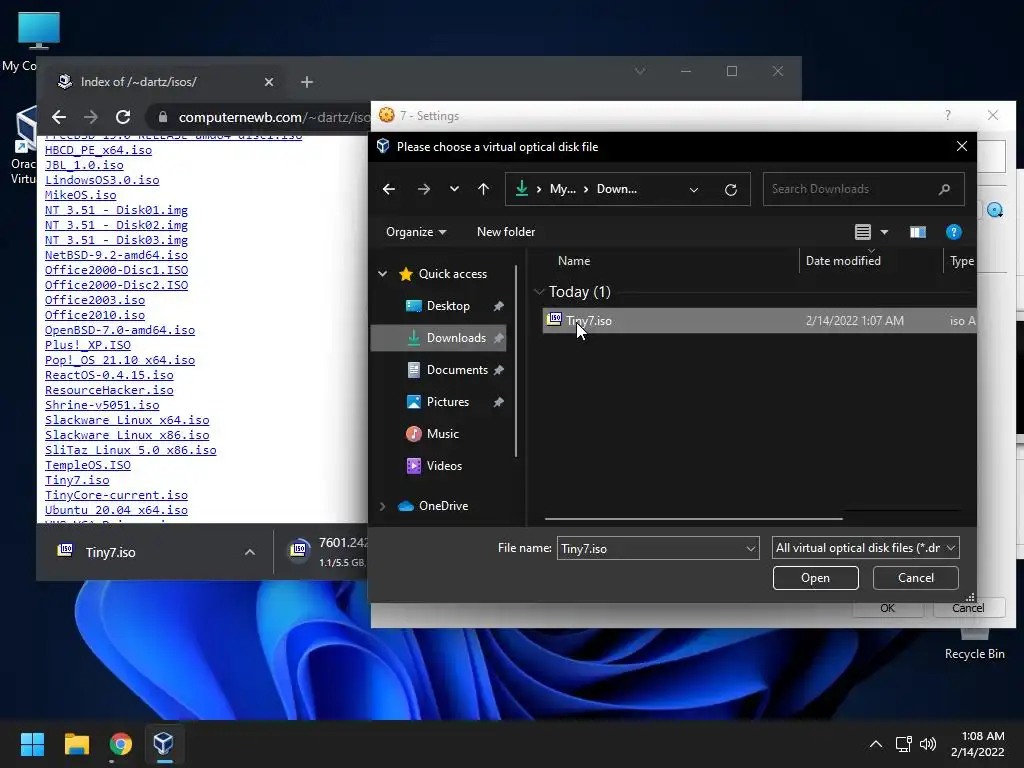Go back in Chrome
Screen dimensions: 1024x768
click(59, 117)
